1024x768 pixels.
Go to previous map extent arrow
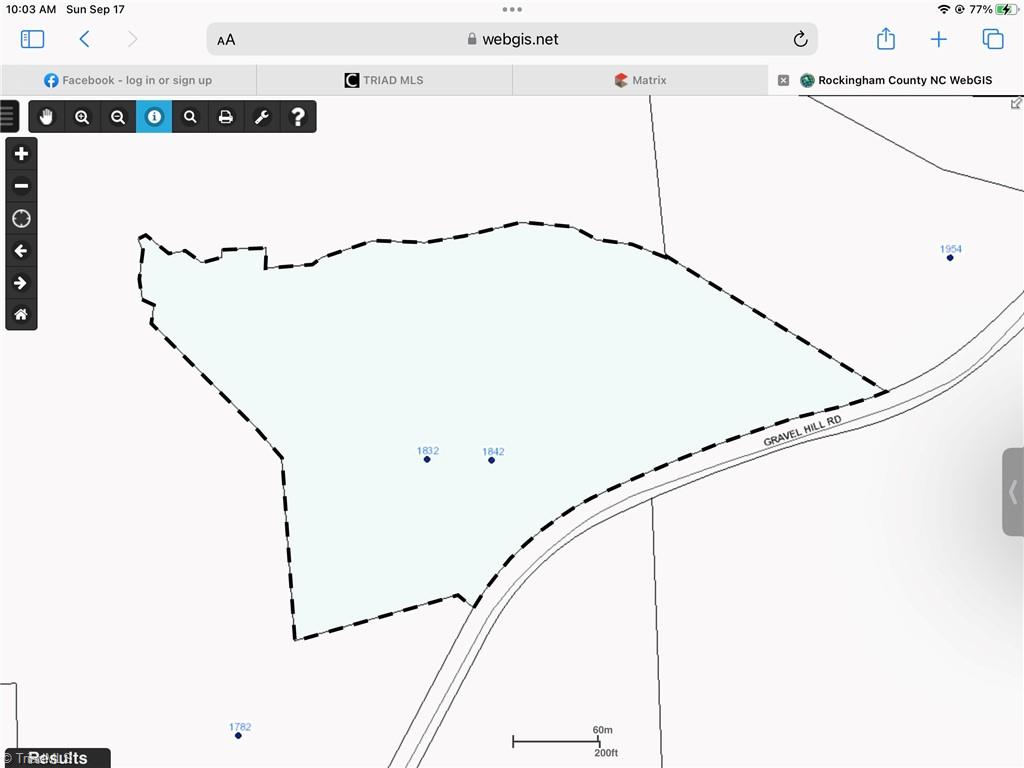21,251
